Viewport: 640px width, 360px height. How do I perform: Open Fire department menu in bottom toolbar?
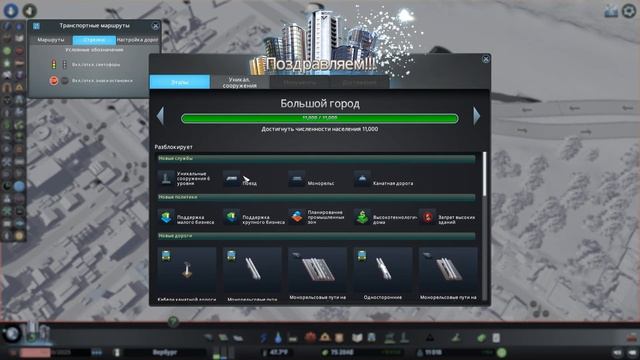point(325,338)
